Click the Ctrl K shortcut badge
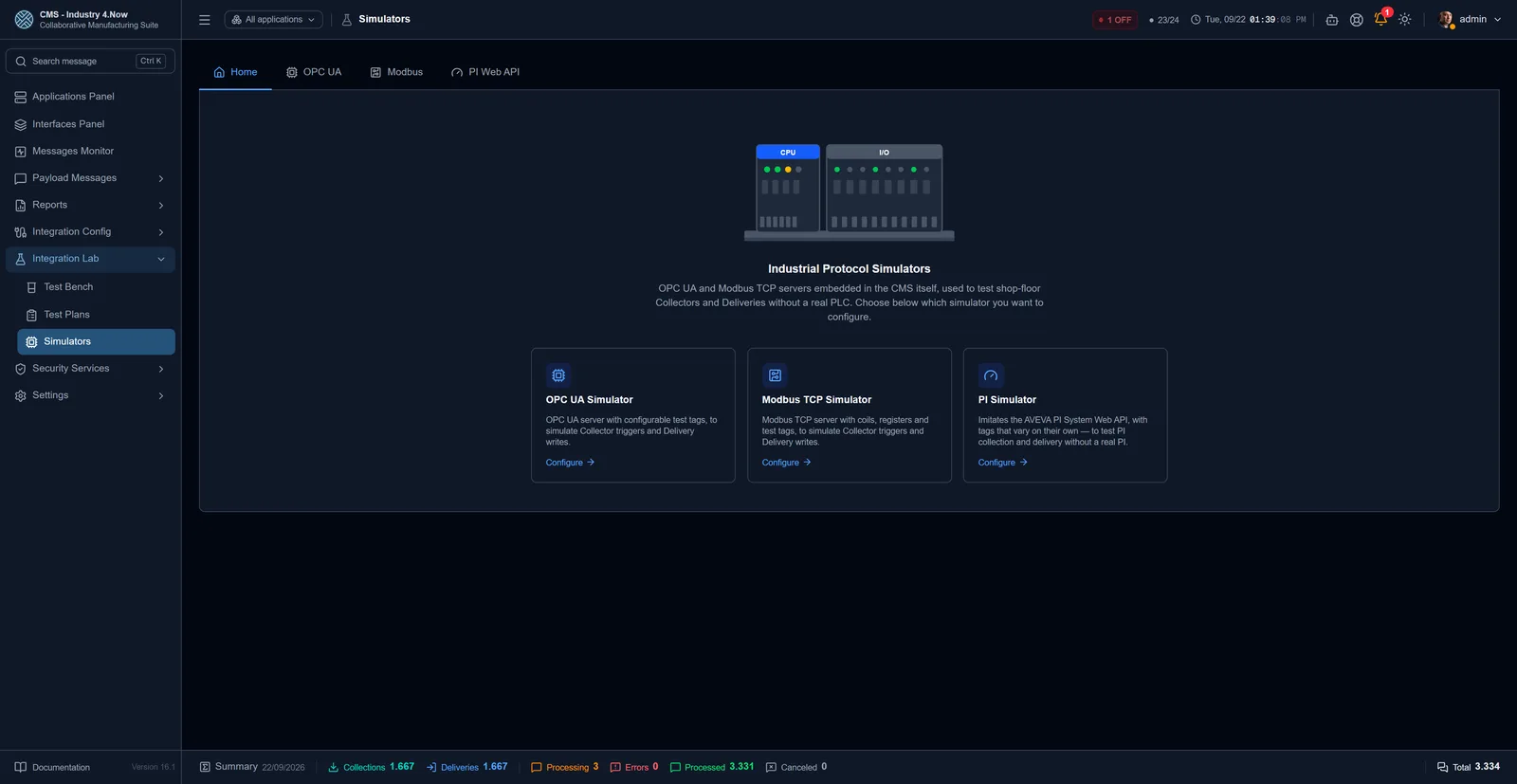Image resolution: width=1517 pixels, height=784 pixels. click(x=151, y=61)
